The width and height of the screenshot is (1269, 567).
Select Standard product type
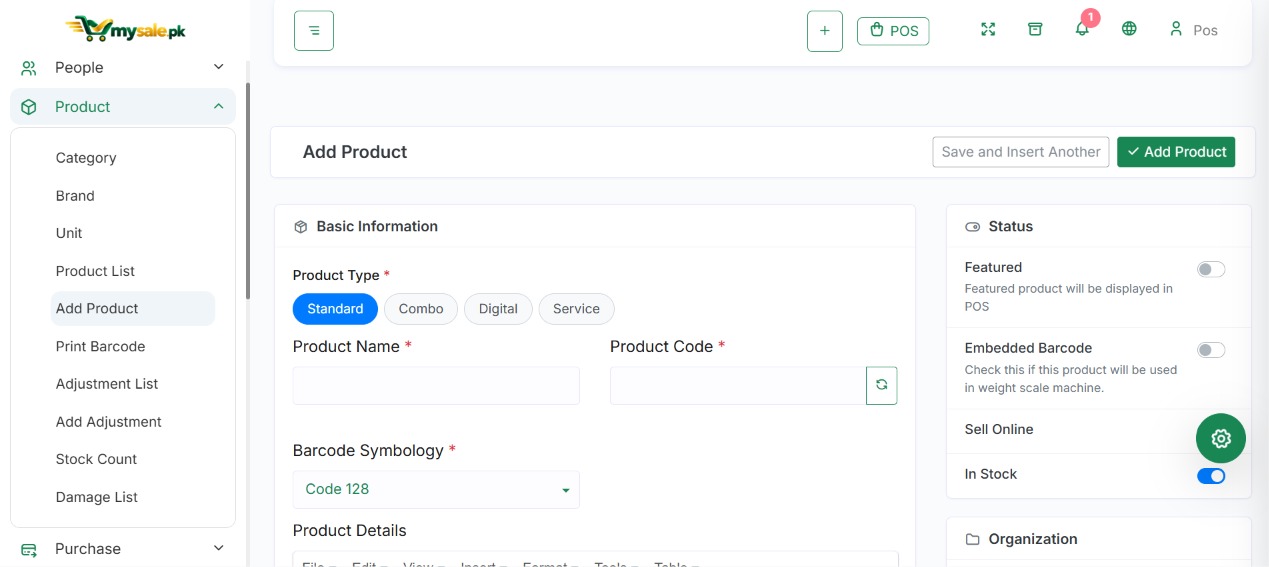[335, 309]
